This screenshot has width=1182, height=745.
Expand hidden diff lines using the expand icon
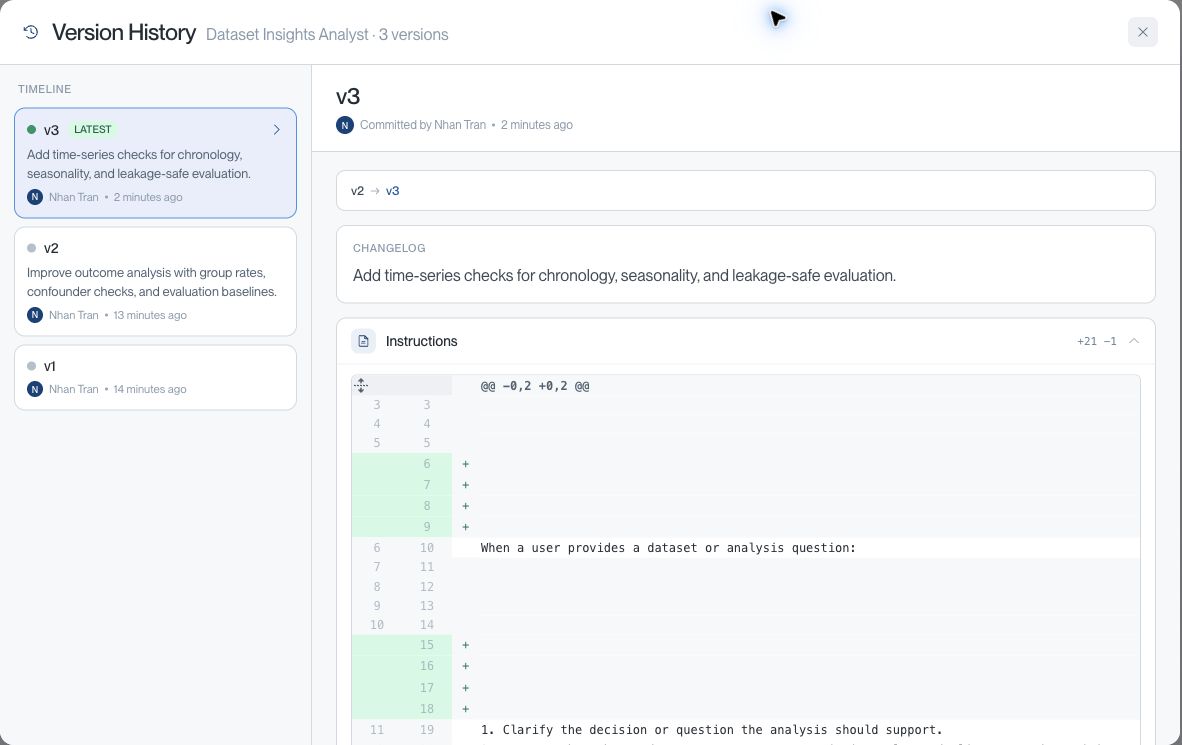click(x=361, y=385)
